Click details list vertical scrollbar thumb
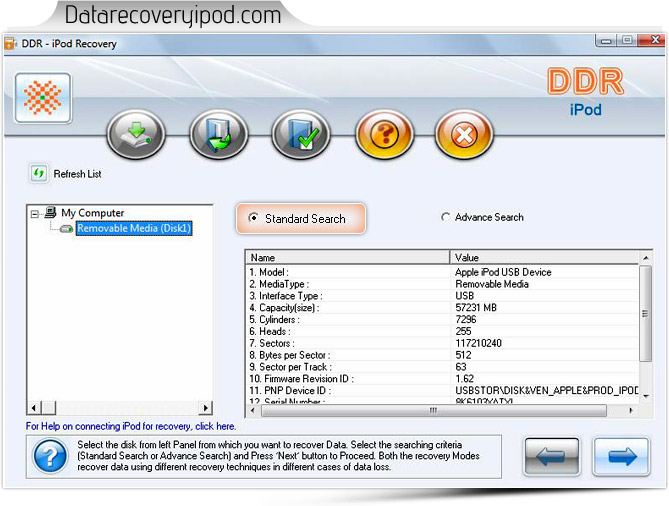The height and width of the screenshot is (506, 669). pos(646,313)
